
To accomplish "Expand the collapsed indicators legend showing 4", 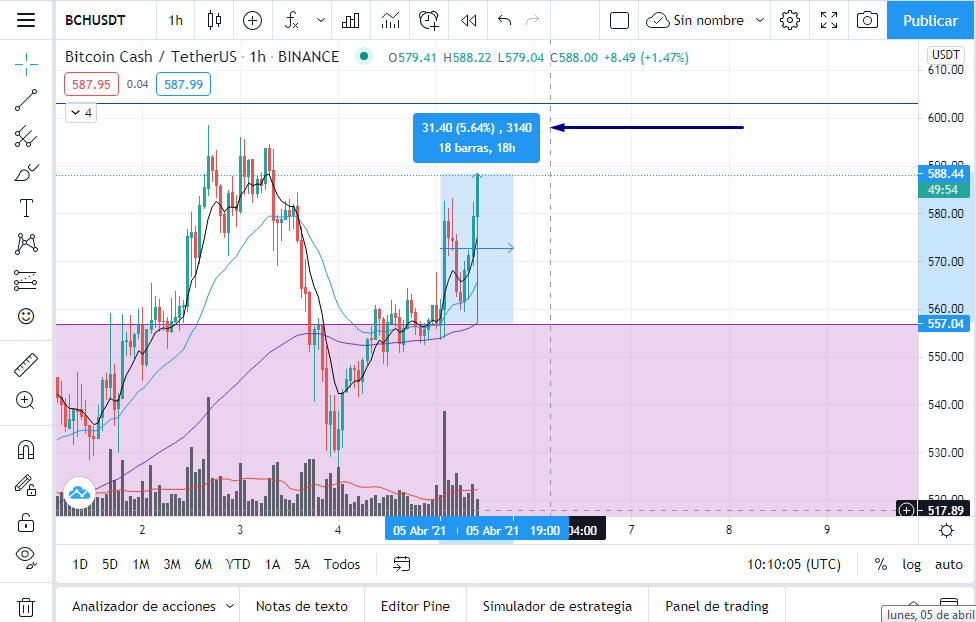I will coord(81,113).
